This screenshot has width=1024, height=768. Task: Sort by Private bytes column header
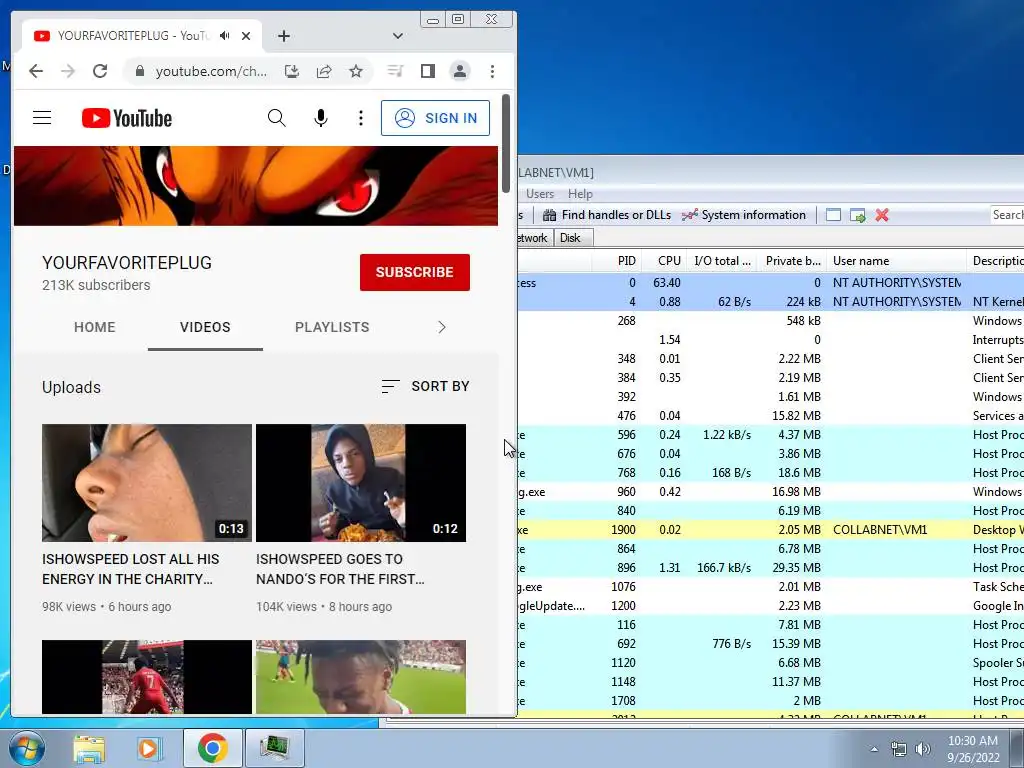(792, 261)
